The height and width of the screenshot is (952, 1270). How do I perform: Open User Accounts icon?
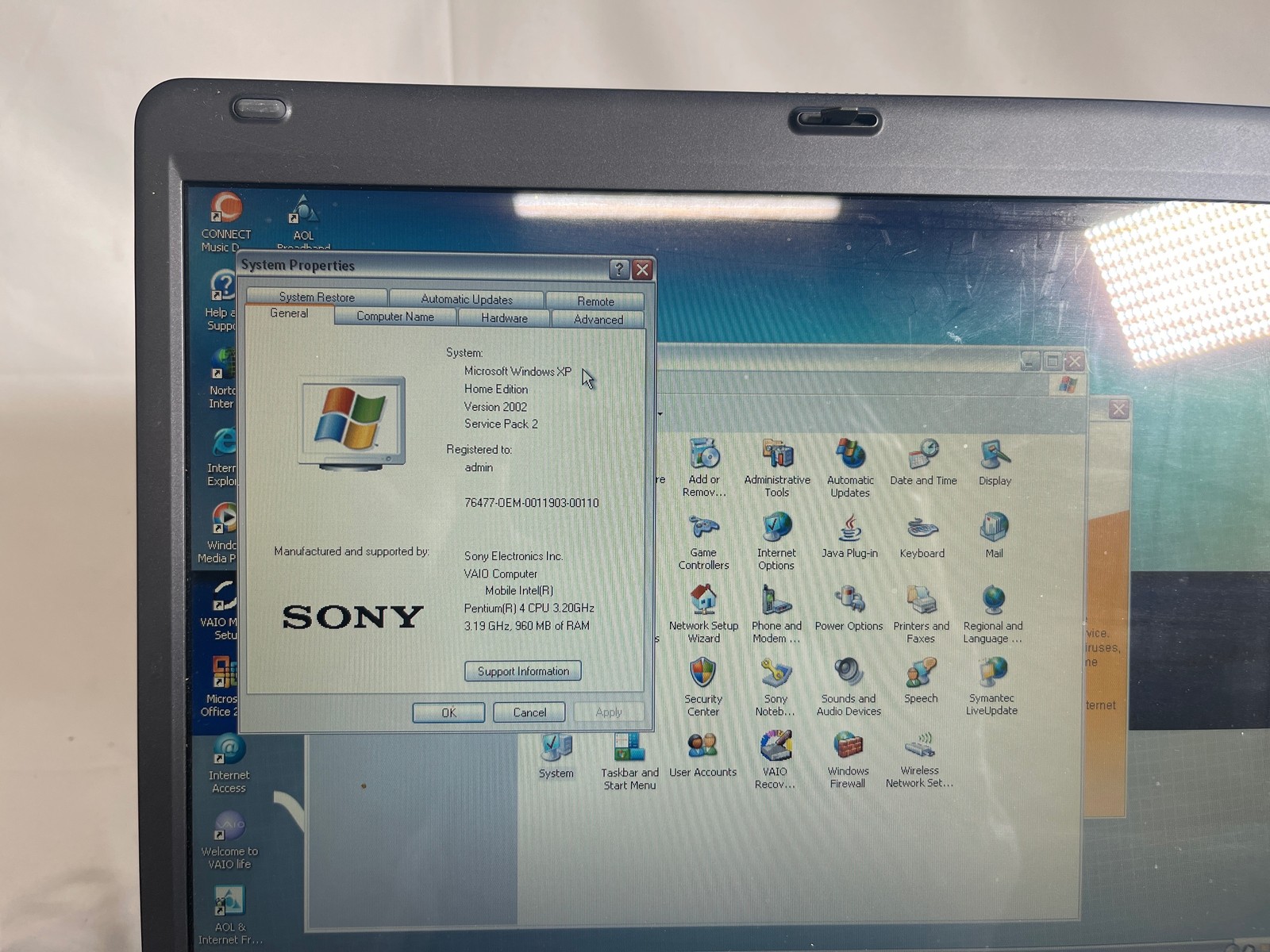click(702, 755)
